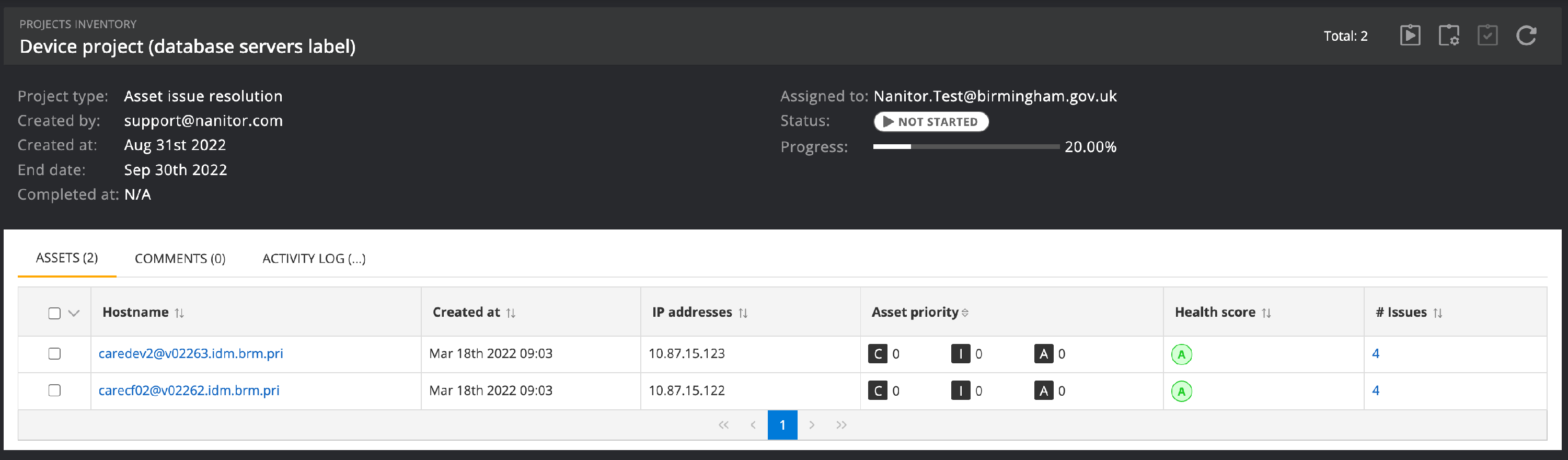Select all assets header checkbox
Viewport: 1568px width, 460px height.
point(55,313)
